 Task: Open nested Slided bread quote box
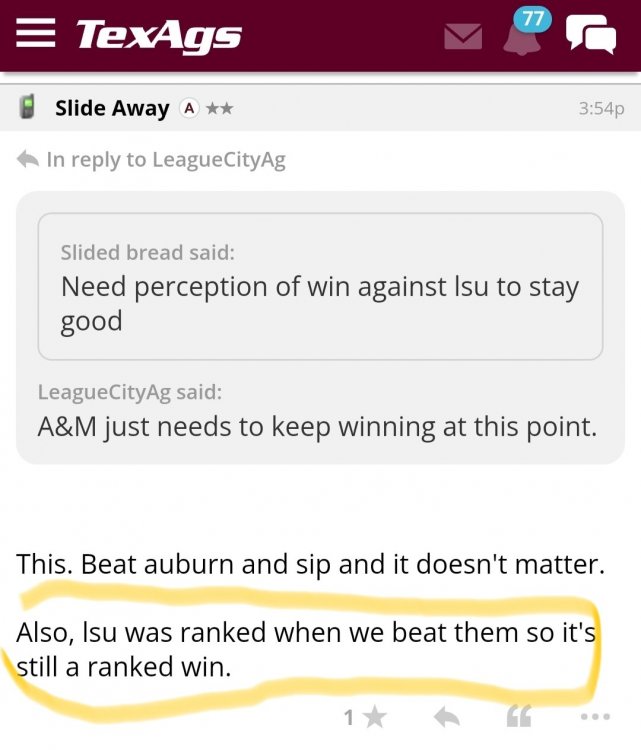320,286
